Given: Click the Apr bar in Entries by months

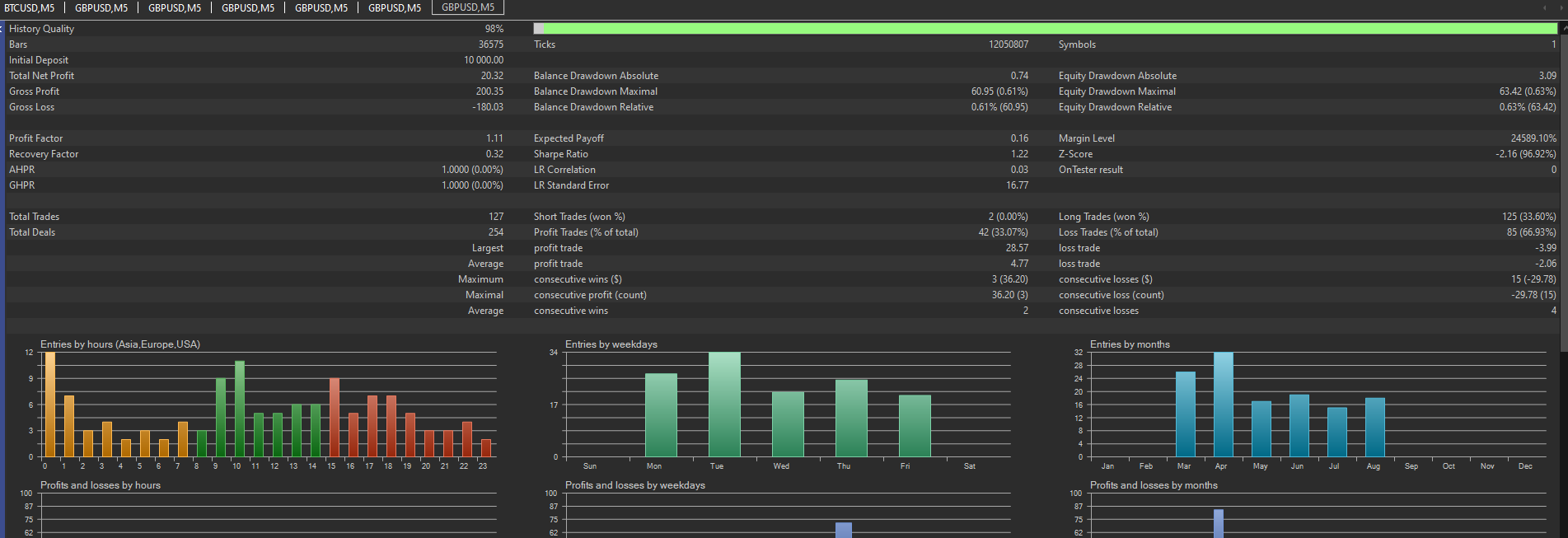Looking at the screenshot, I should pyautogui.click(x=1224, y=405).
